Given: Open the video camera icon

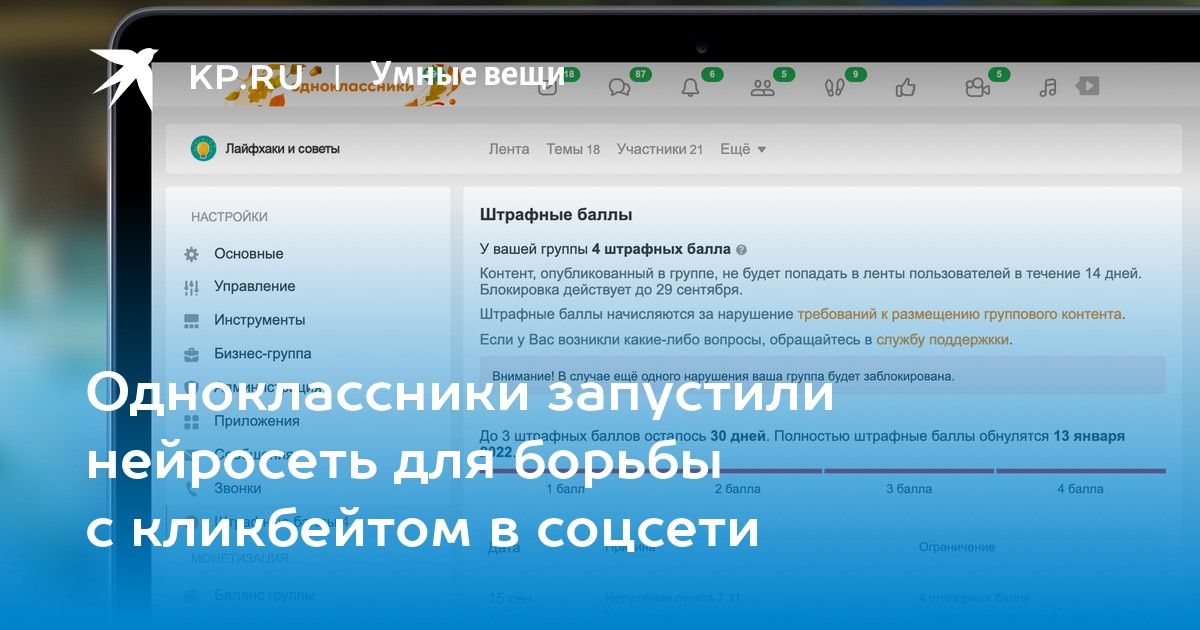Looking at the screenshot, I should coord(977,87).
